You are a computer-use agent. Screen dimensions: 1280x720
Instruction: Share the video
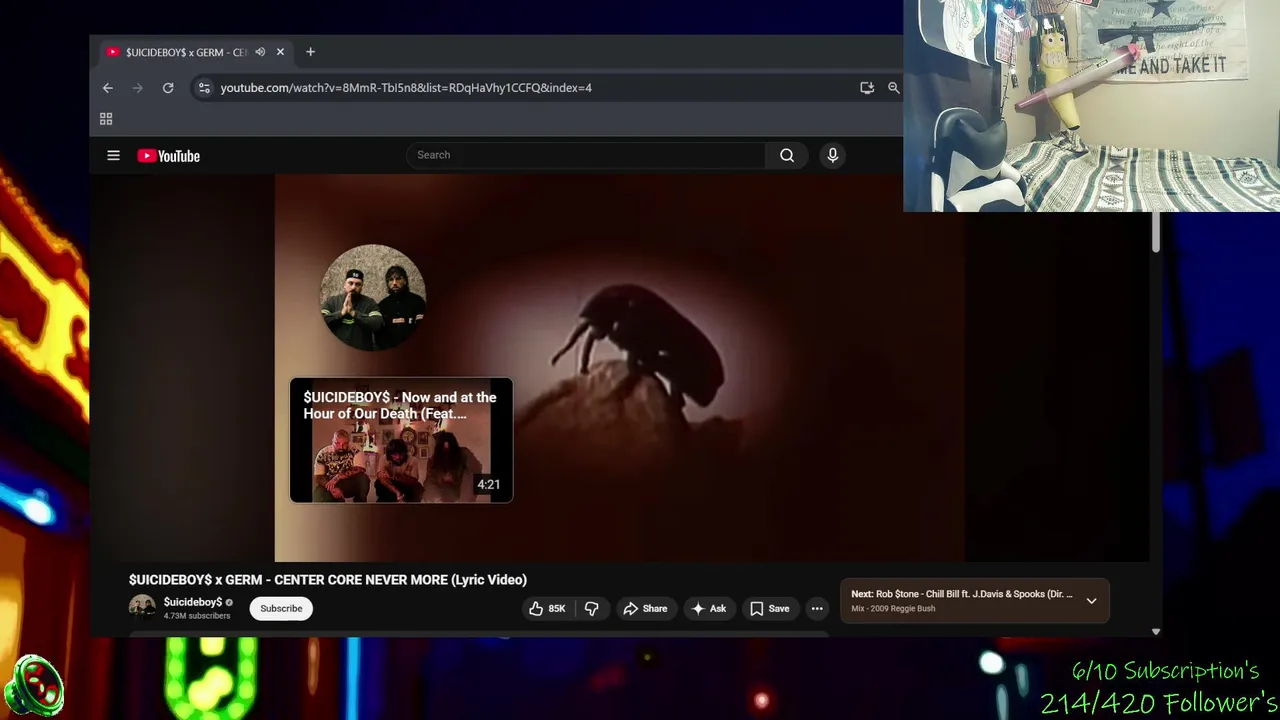(x=645, y=608)
